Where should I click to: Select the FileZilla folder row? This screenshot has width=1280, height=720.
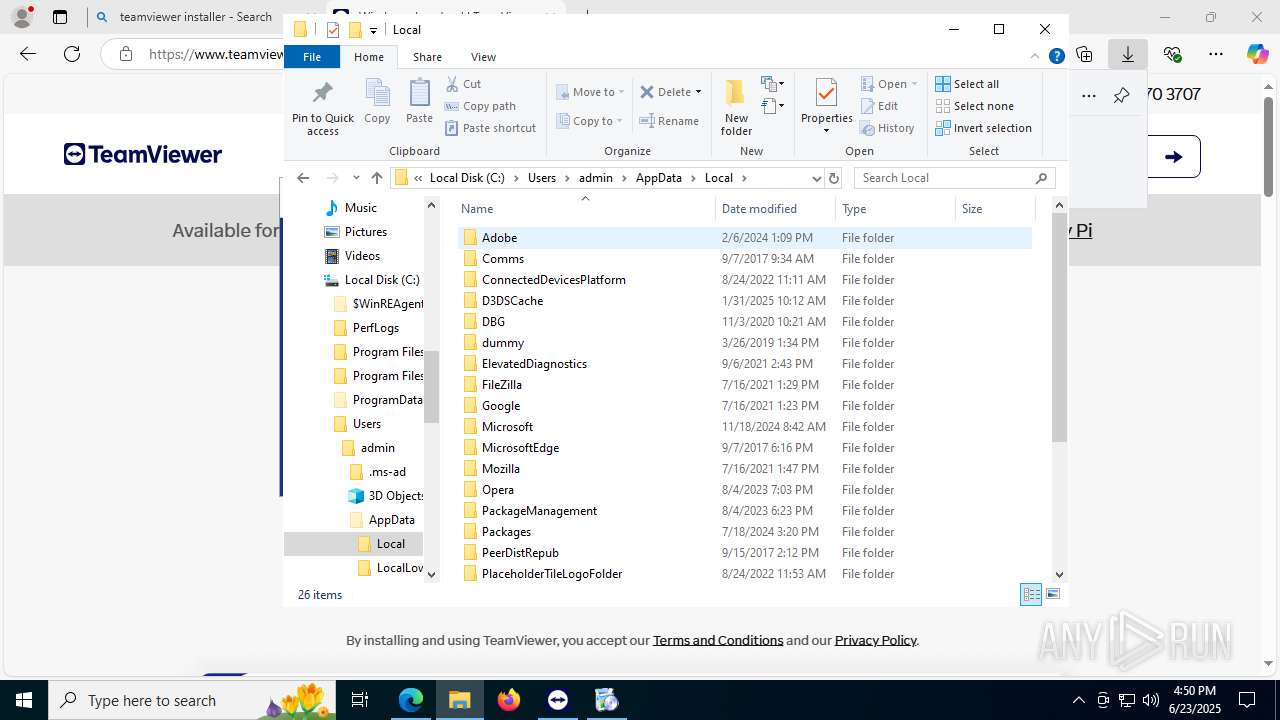[x=745, y=385]
